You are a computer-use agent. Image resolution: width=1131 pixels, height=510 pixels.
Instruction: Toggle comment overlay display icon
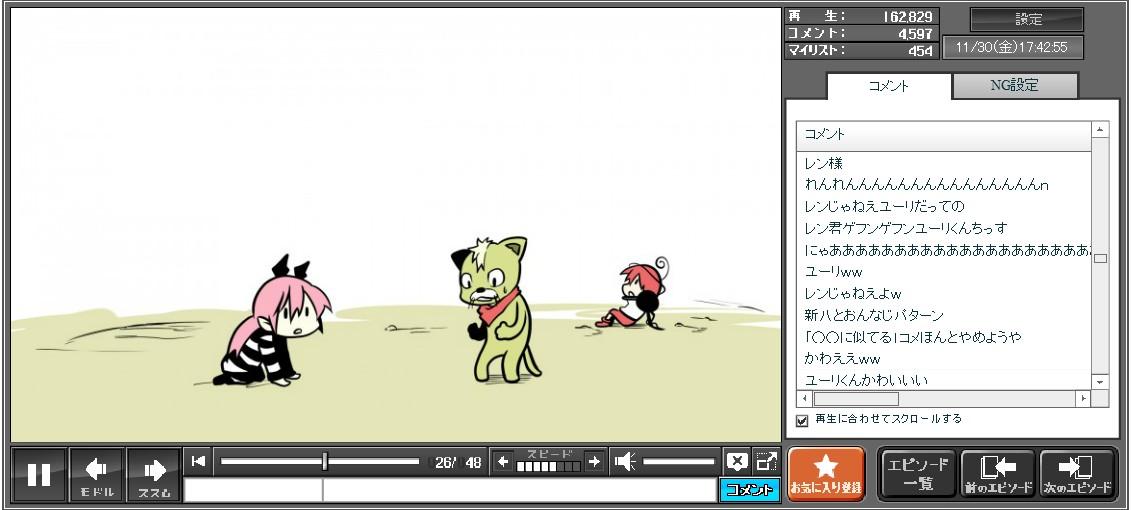pos(737,461)
